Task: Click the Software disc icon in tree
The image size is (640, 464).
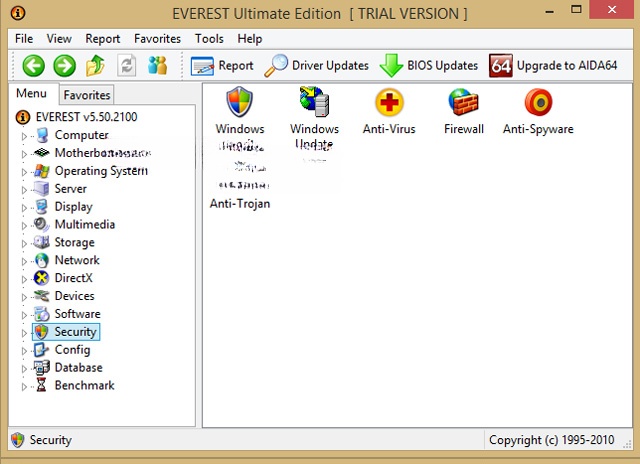Action: tap(42, 314)
